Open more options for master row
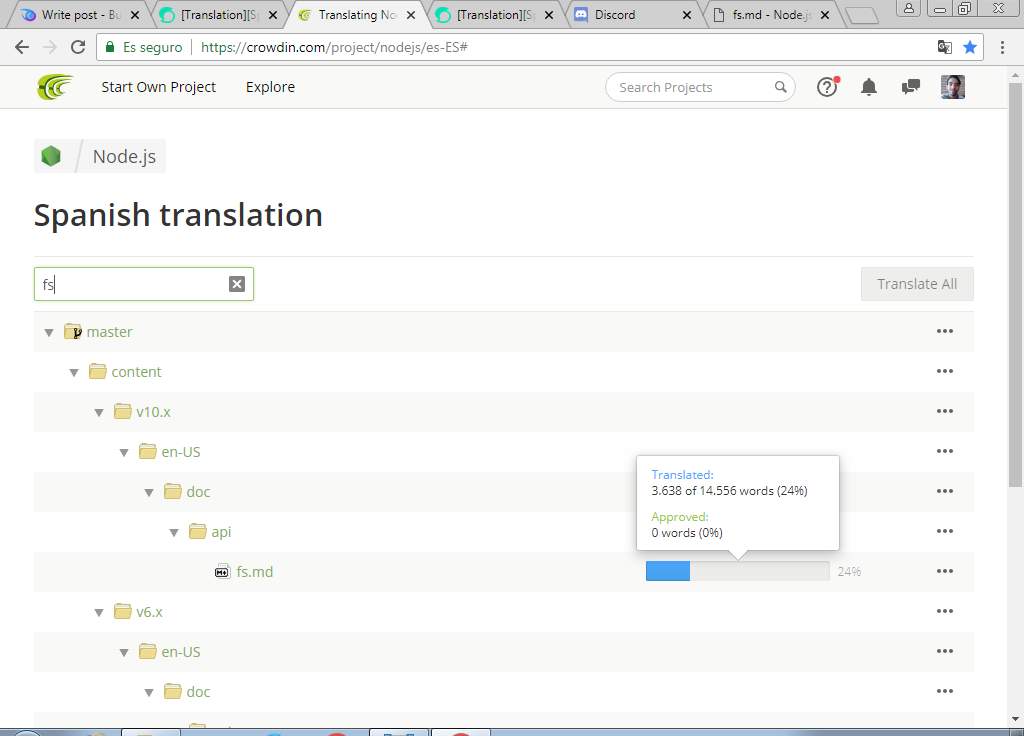Screen dimensions: 1024x736 coord(945,331)
